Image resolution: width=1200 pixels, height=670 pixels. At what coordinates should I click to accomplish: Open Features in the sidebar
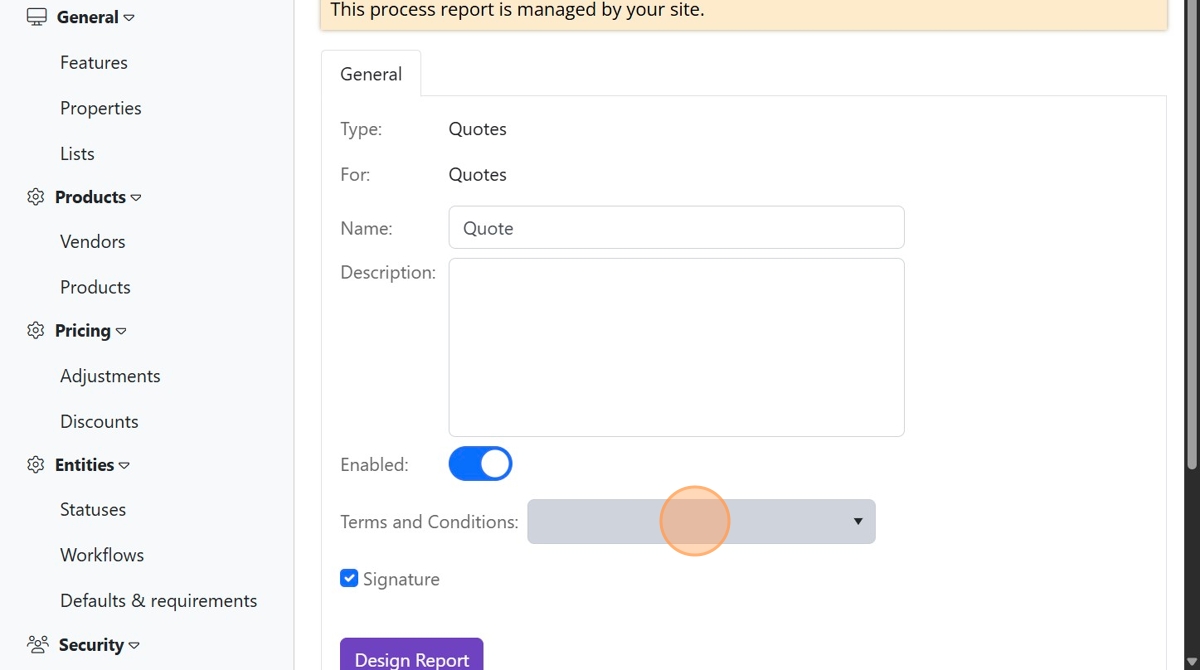click(x=94, y=62)
